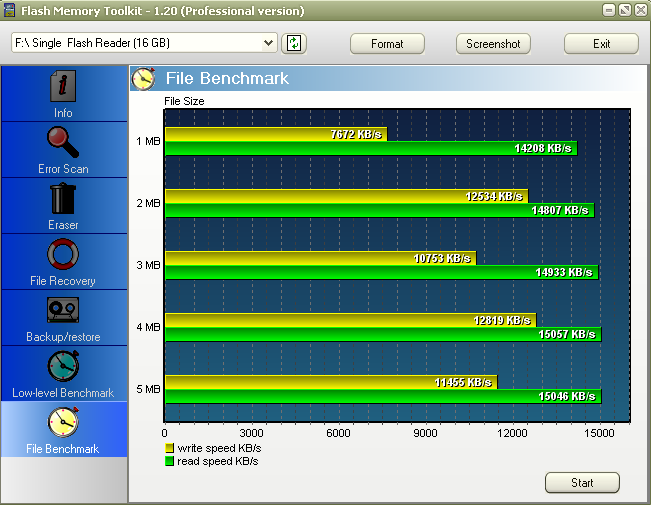Click the 'write speed KB/s' legend text

[219, 448]
